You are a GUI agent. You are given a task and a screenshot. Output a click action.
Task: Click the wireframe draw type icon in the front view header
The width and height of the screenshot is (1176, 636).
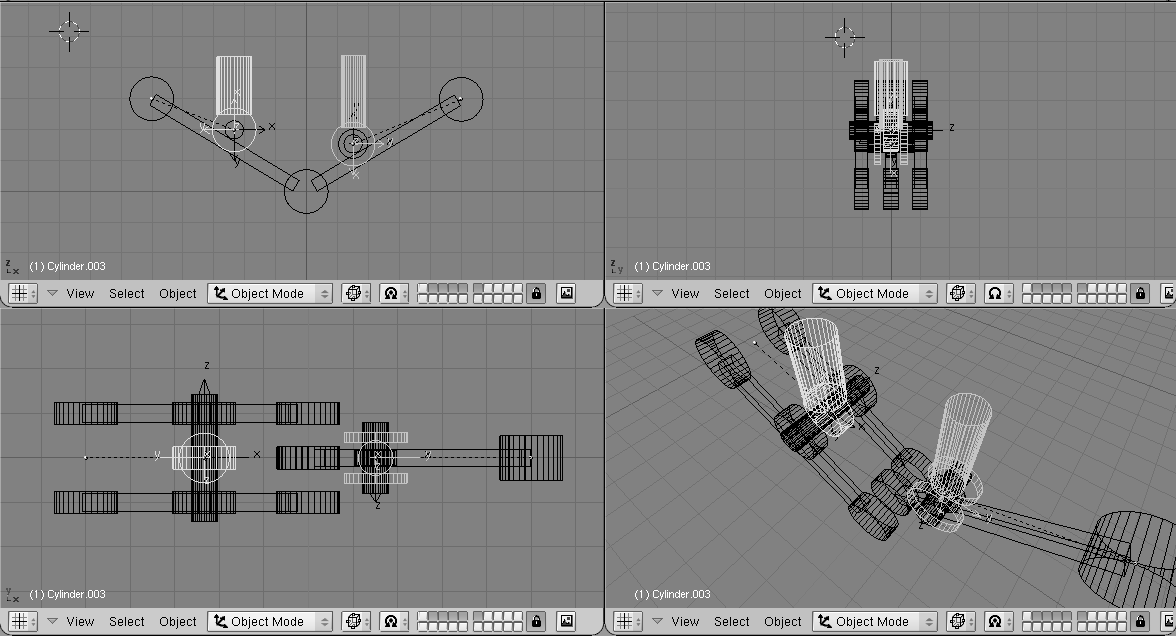(356, 293)
